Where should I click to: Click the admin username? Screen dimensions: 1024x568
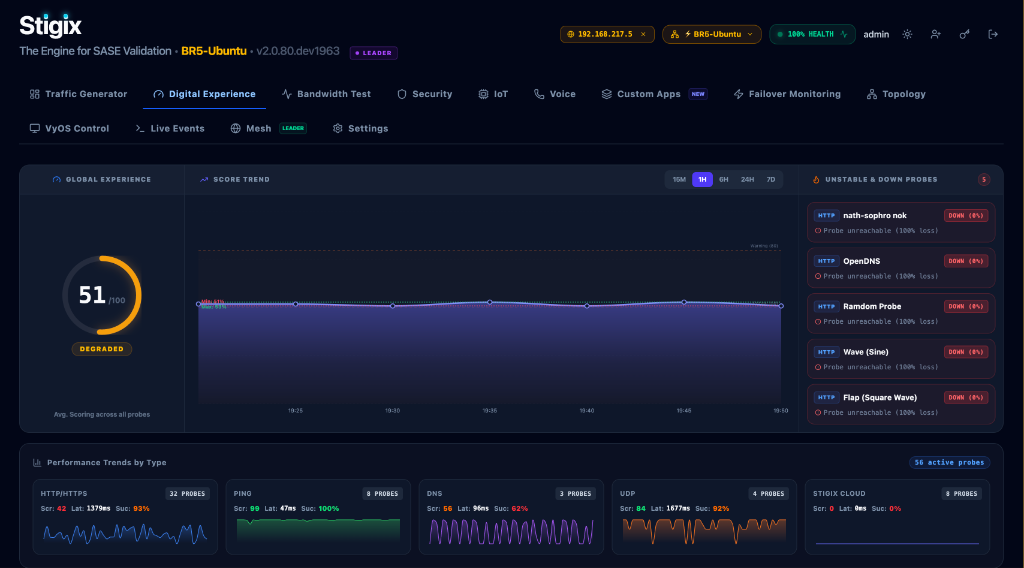[876, 35]
